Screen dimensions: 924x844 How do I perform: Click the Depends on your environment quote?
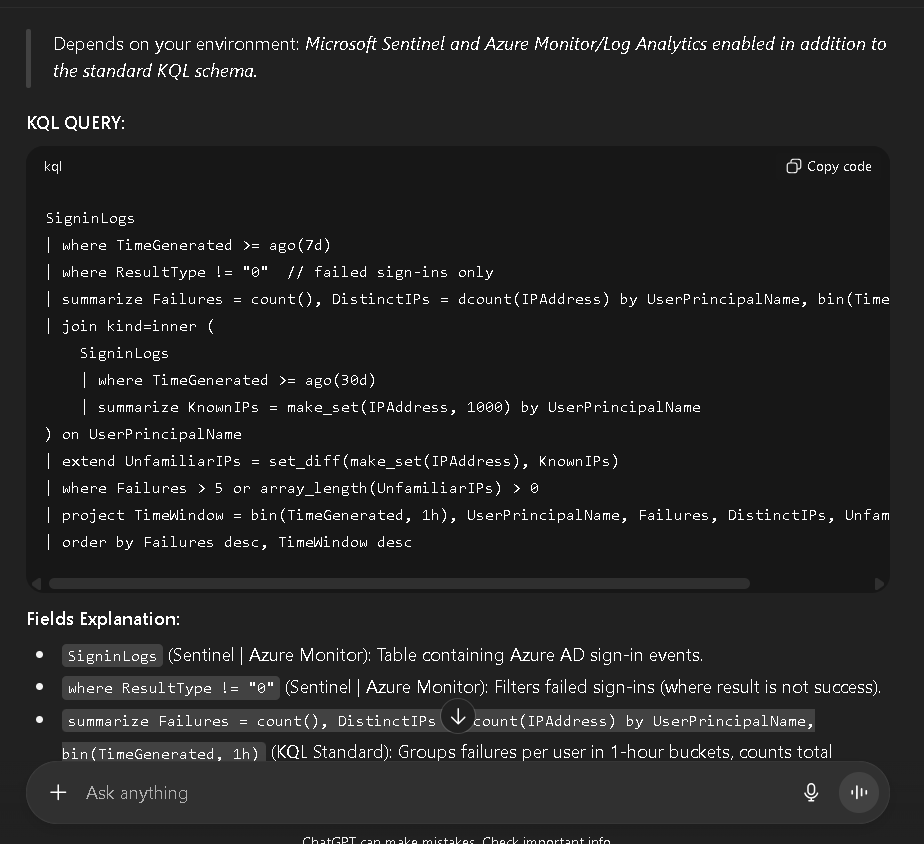[470, 57]
